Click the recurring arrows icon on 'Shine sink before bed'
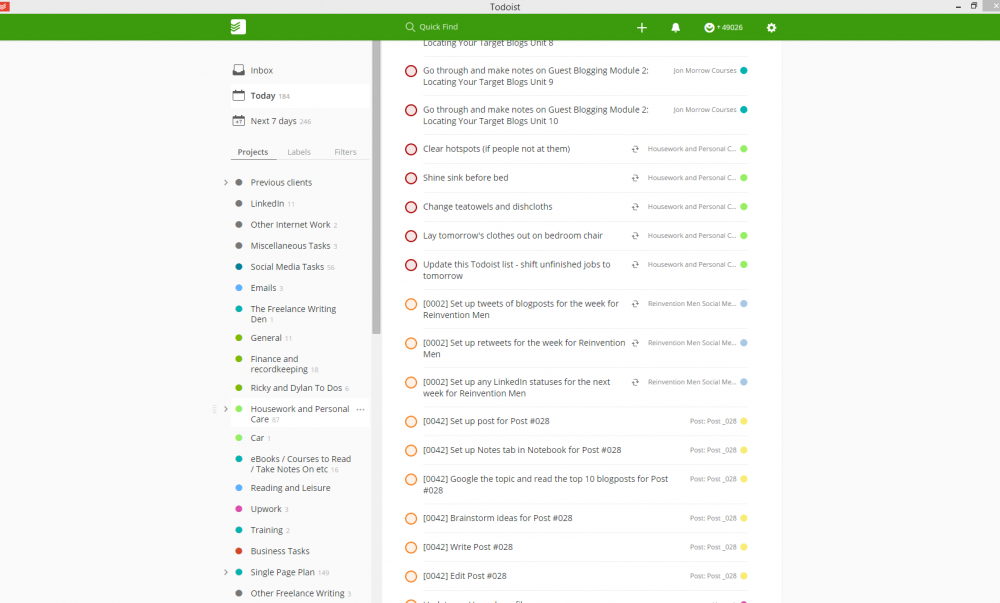Screen dimensions: 1000x603 tap(633, 178)
